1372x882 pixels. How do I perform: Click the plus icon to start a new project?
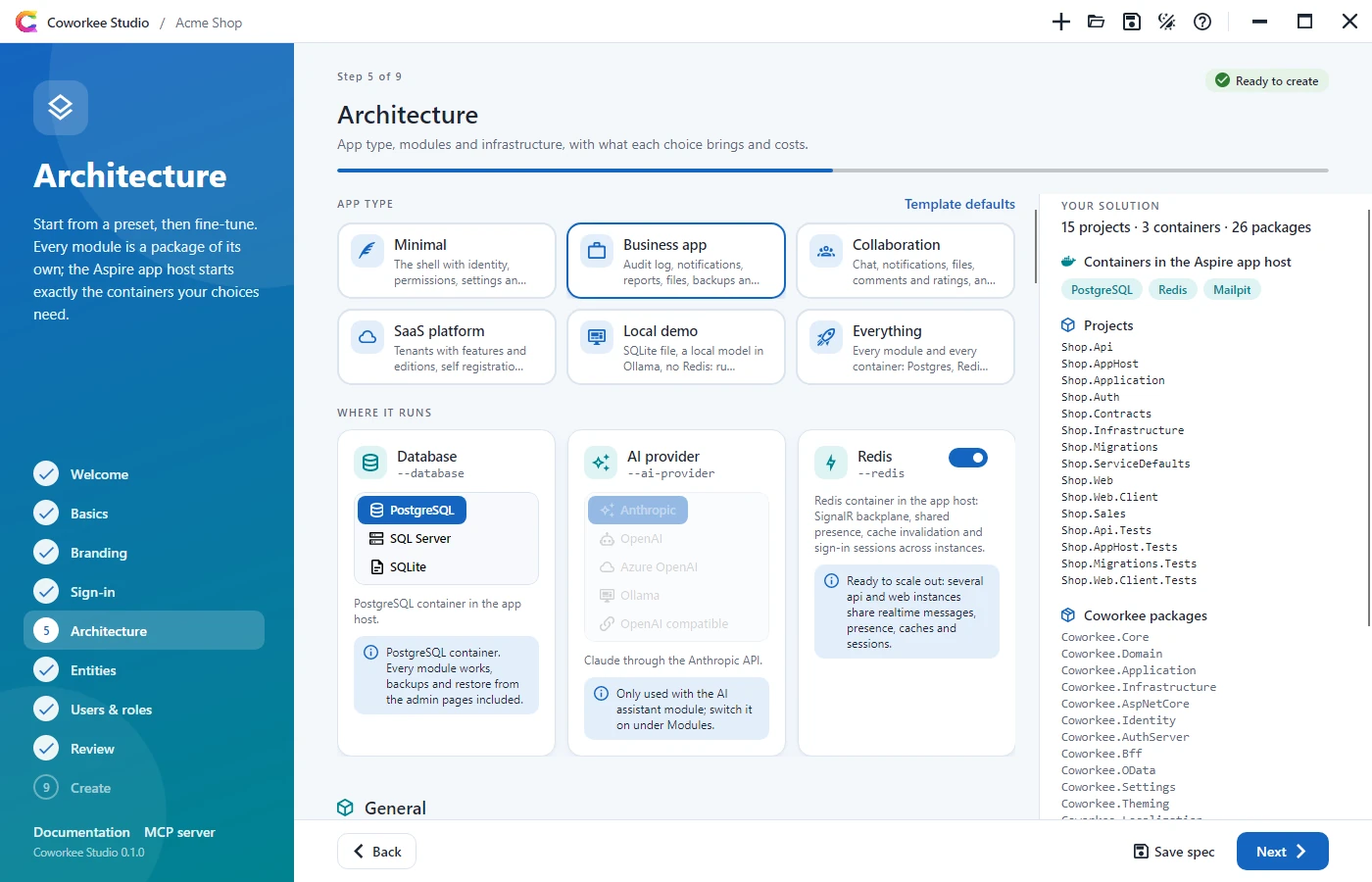click(x=1061, y=22)
